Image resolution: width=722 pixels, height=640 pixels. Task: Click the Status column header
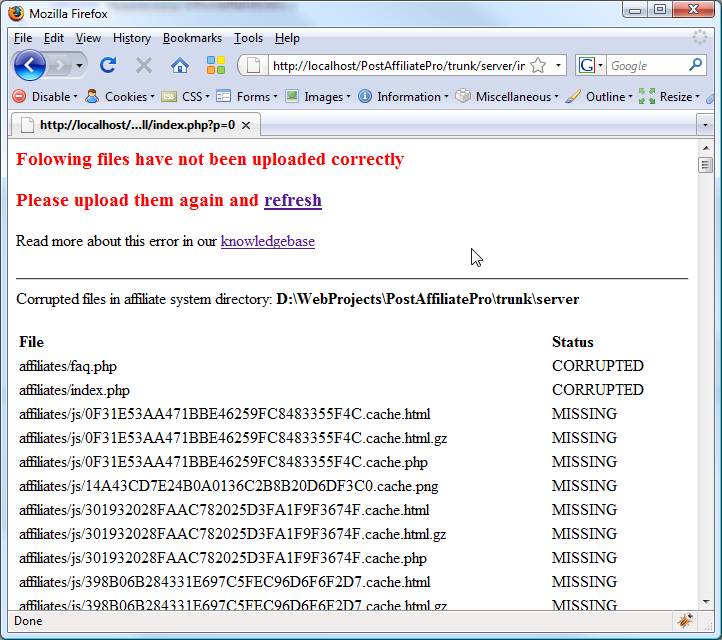click(572, 342)
